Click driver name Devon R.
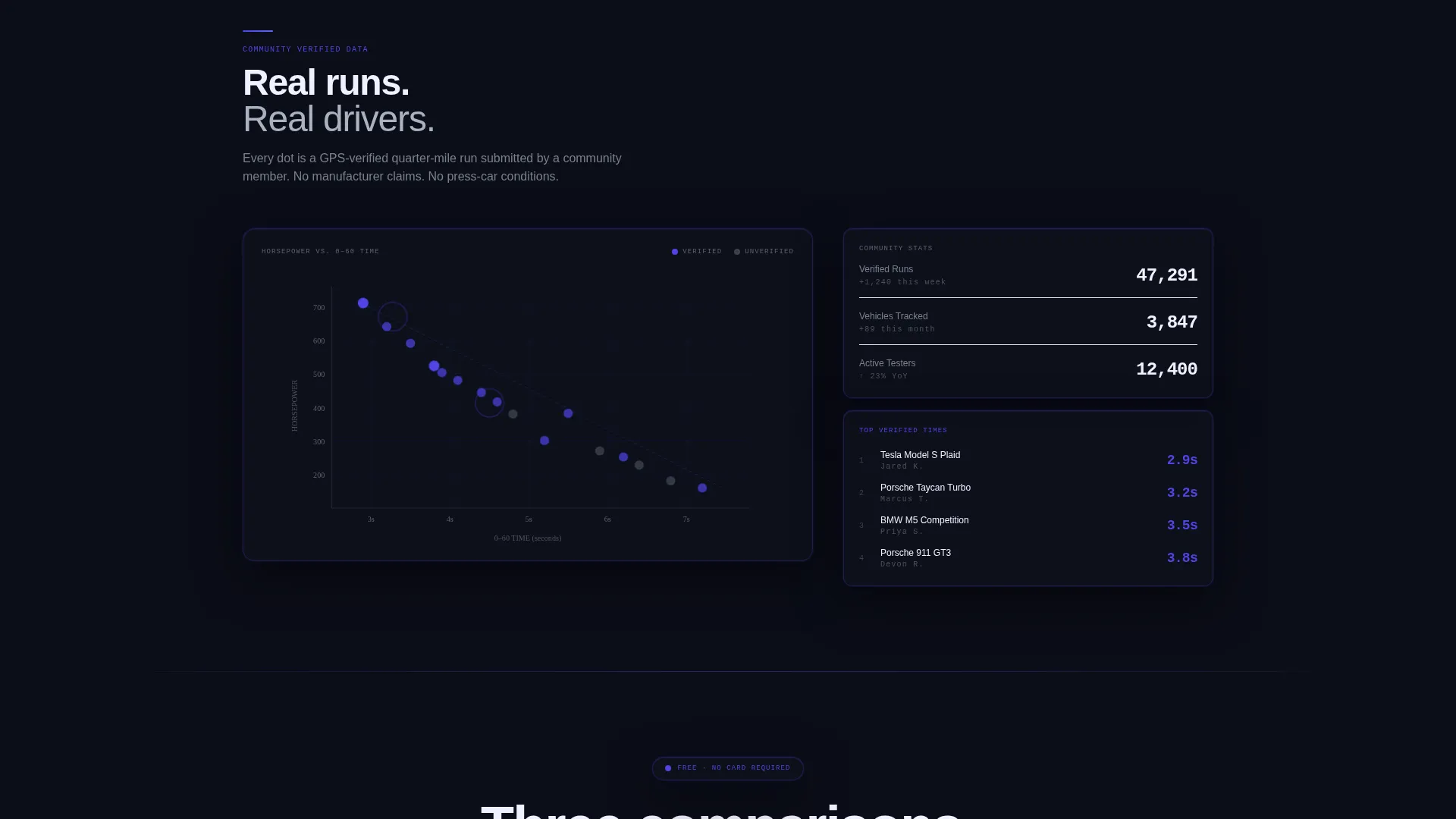Viewport: 1456px width, 819px height. pyautogui.click(x=902, y=564)
